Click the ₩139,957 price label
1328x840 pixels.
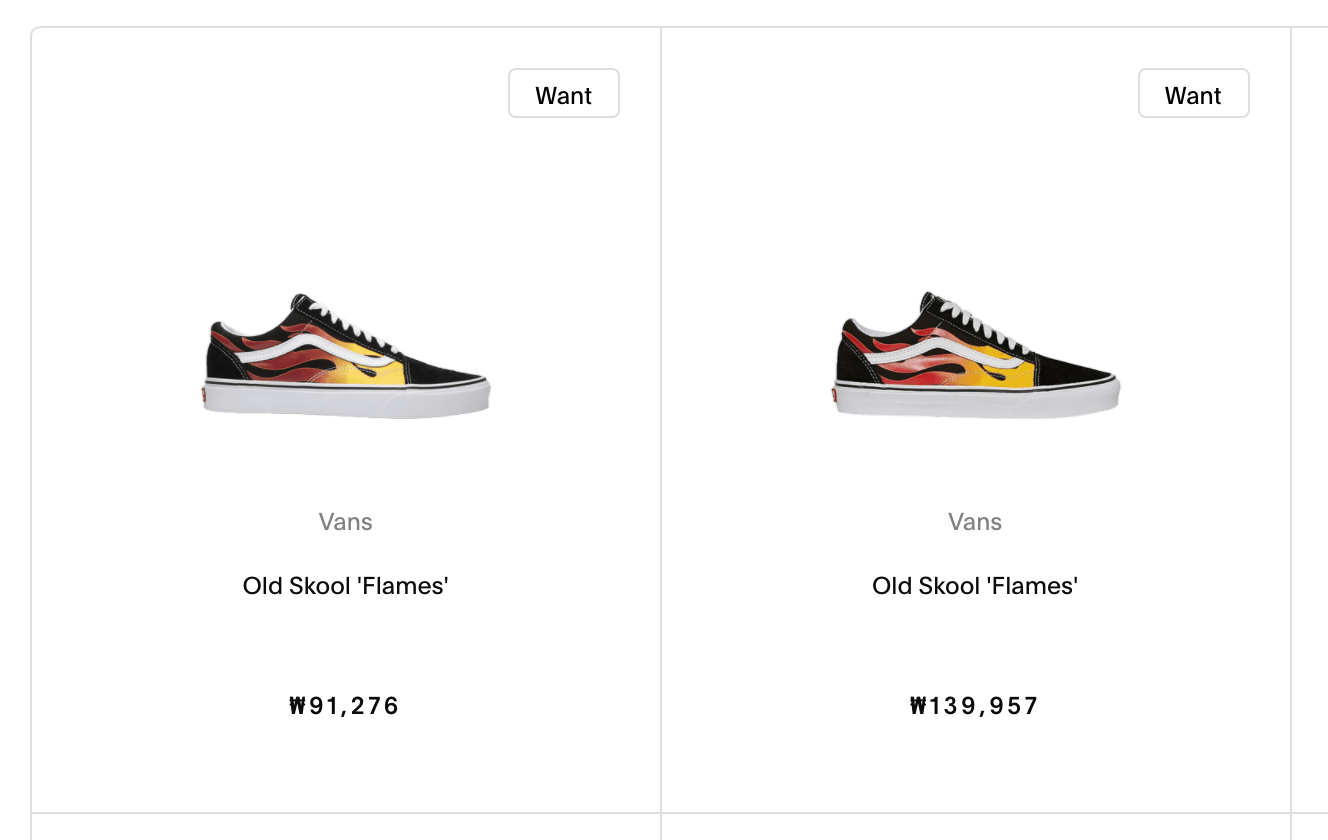[x=974, y=705]
